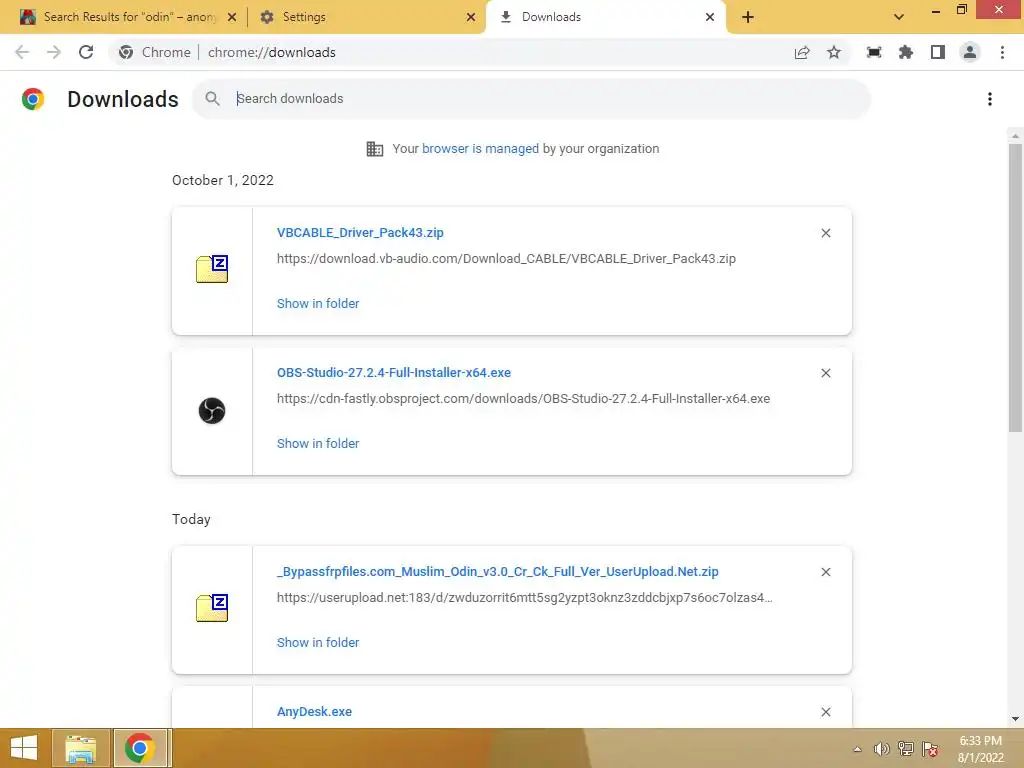
Task: Toggle the browser side panel icon
Action: pos(938,52)
